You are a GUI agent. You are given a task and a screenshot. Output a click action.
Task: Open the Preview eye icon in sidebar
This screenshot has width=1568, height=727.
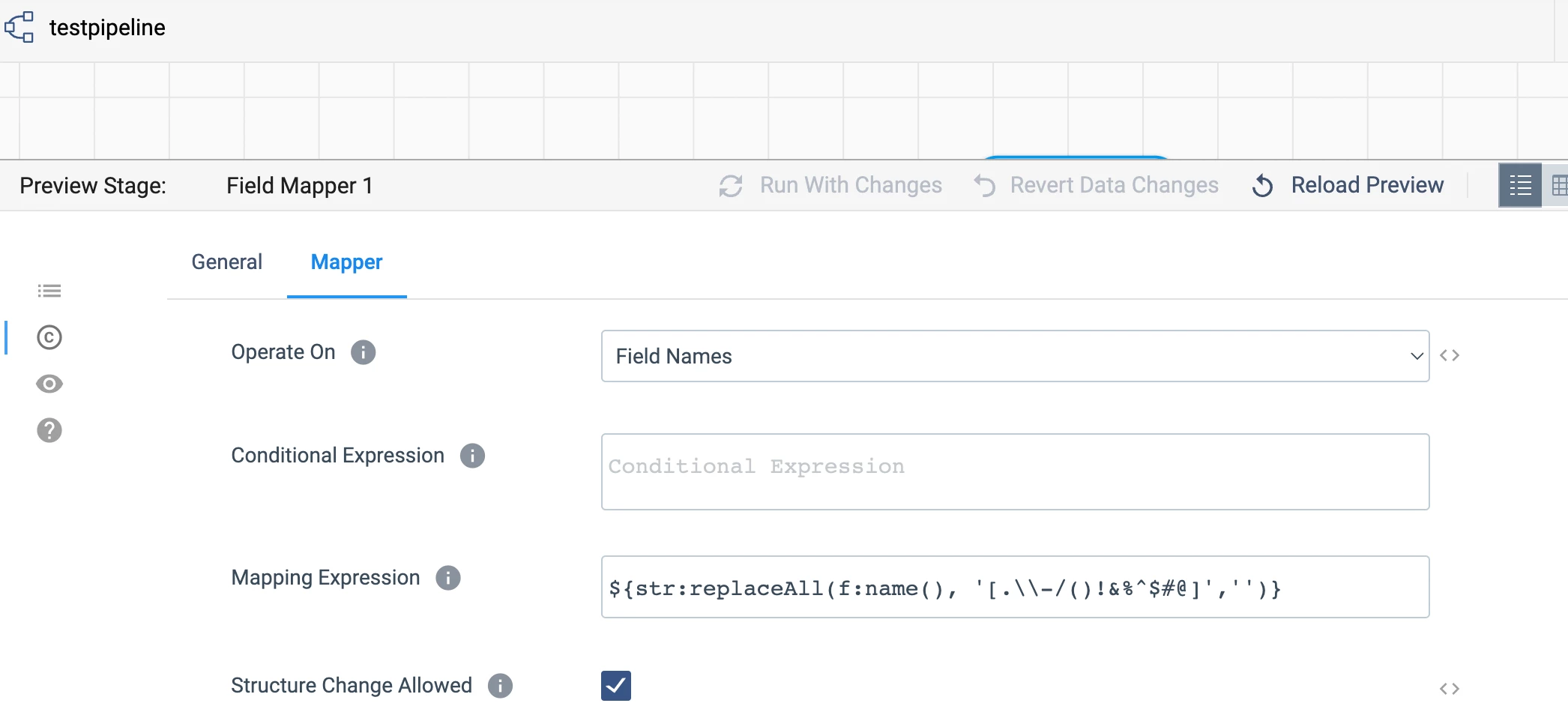tap(49, 384)
